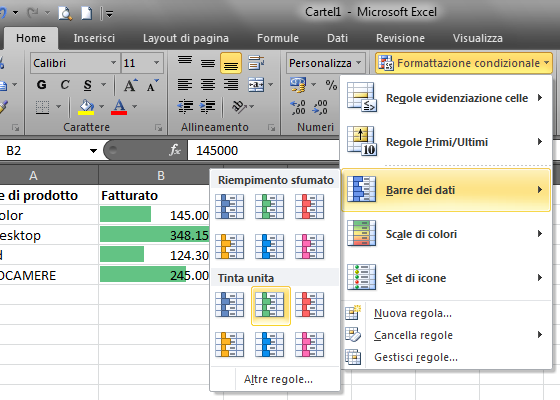Screen dimensions: 560x400
Task: Select cell with value 348.15
Action: click(155, 235)
